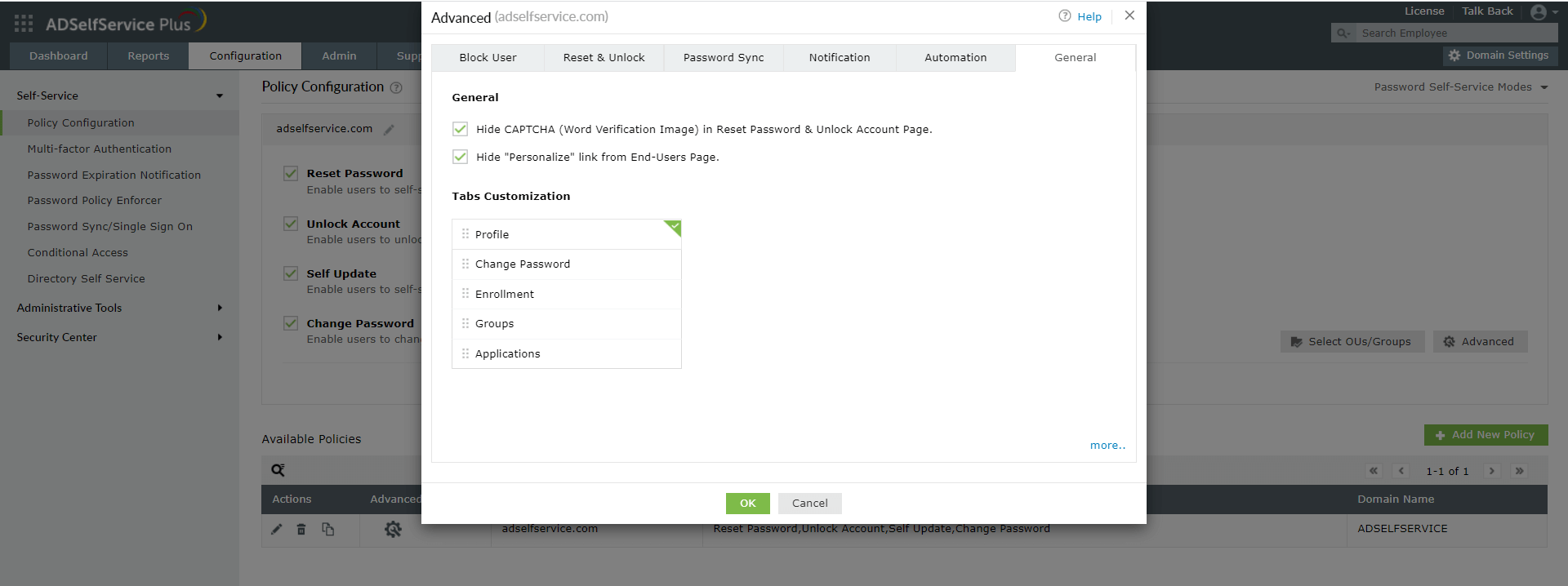Expand Administrative Tools in sidebar
The width and height of the screenshot is (1568, 586).
pyautogui.click(x=219, y=308)
